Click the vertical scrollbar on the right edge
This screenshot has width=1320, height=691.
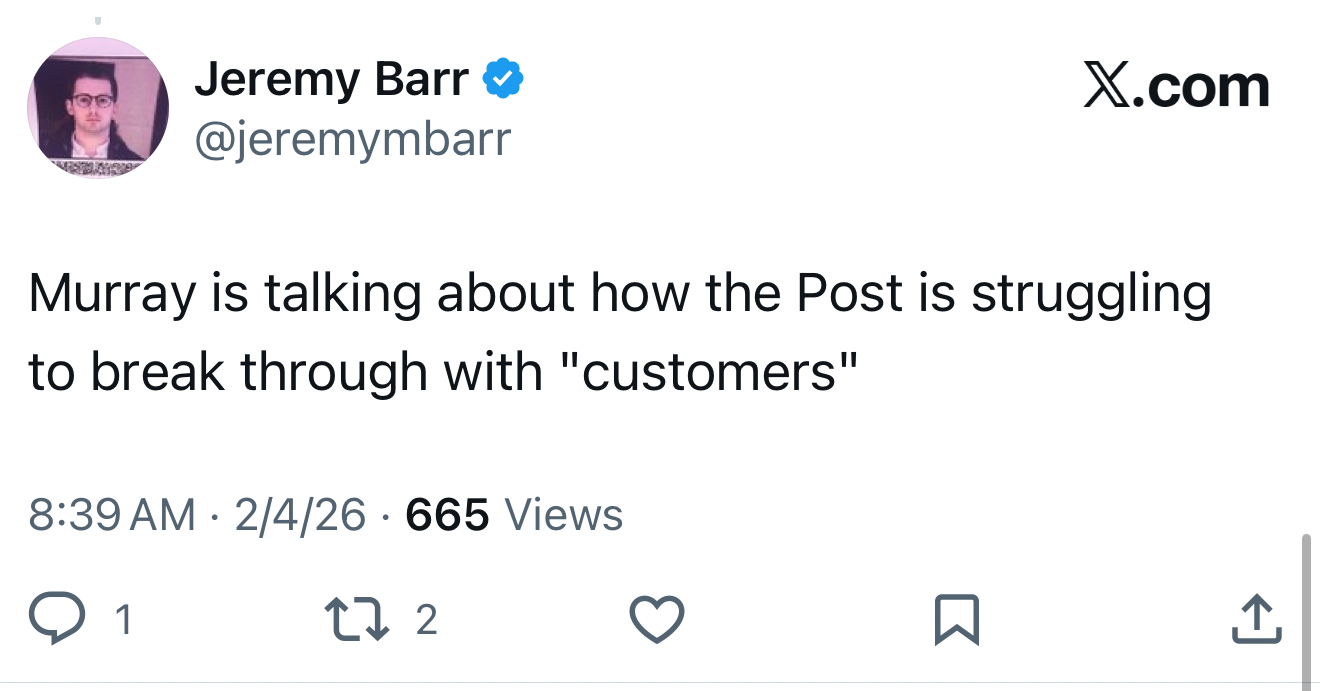tap(1305, 610)
